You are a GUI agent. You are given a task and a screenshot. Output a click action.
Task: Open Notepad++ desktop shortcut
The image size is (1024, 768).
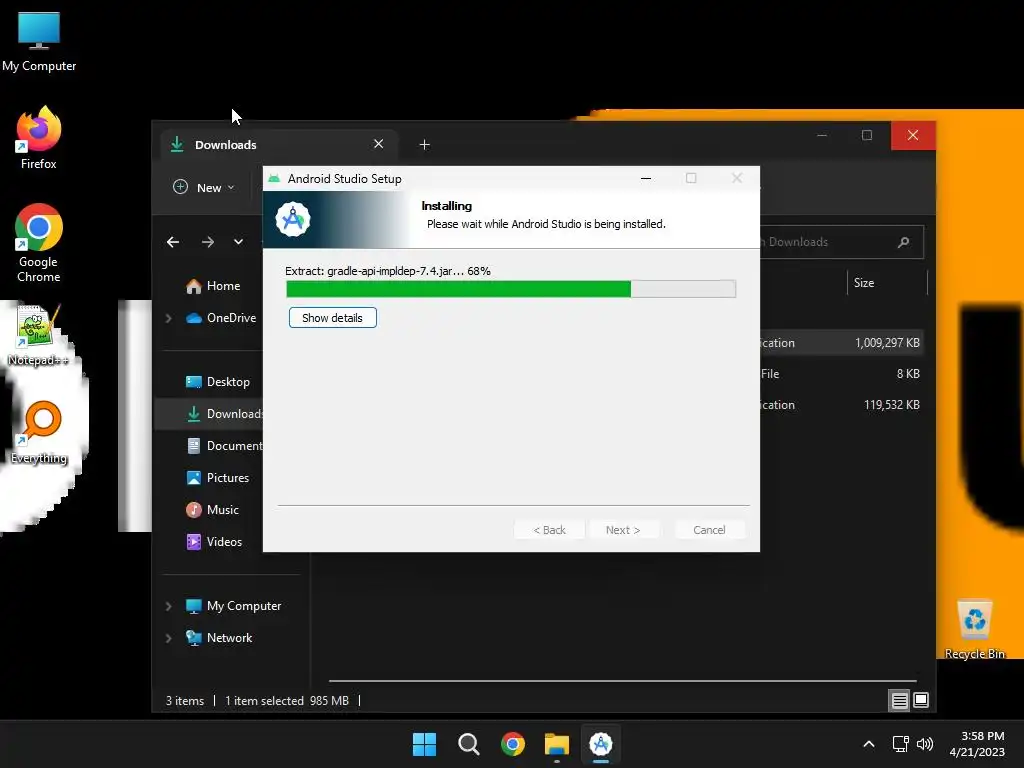click(38, 334)
